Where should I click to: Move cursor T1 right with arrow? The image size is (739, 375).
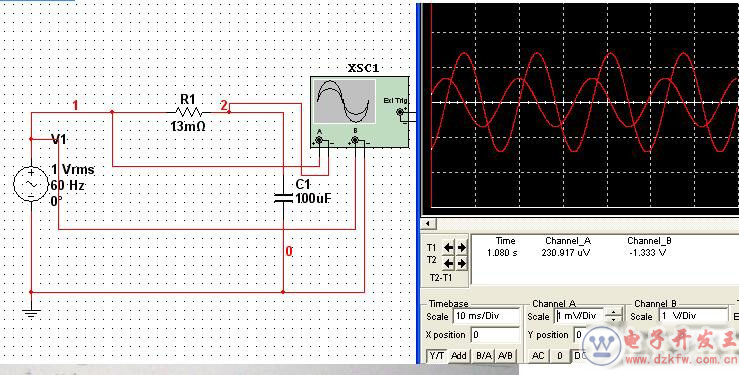tap(461, 247)
